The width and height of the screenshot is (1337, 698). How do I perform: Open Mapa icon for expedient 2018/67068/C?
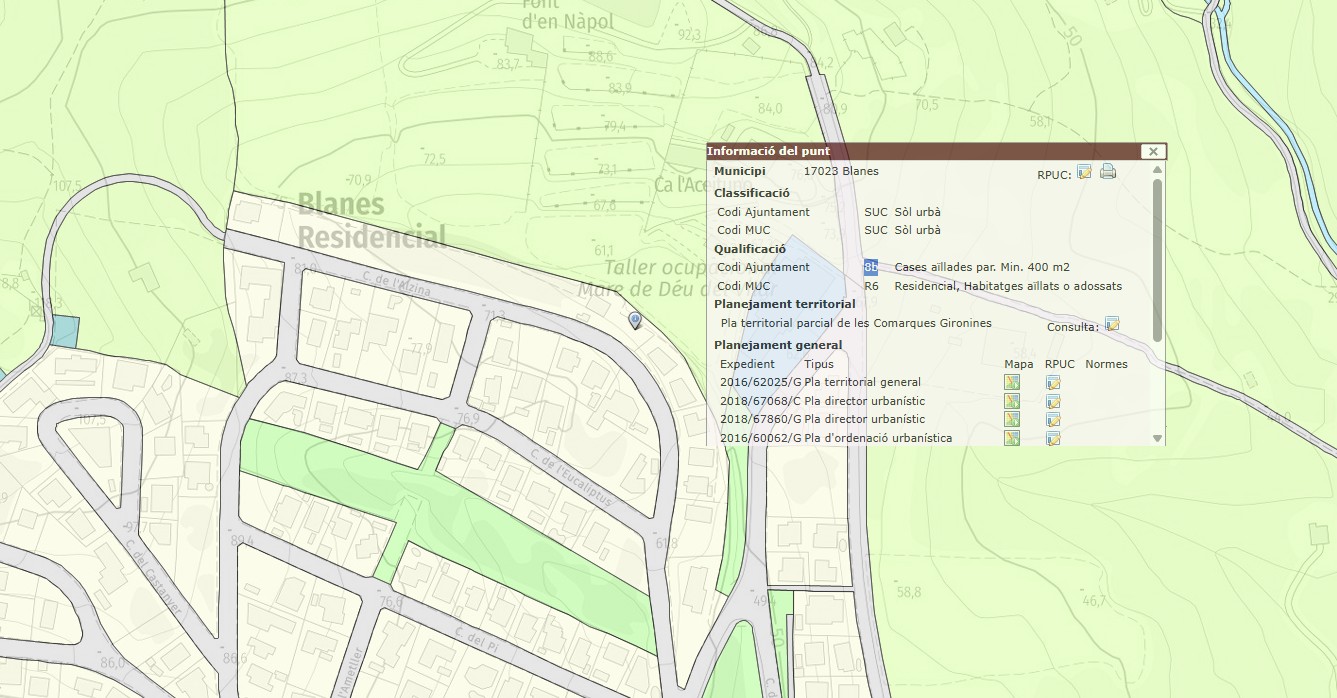tap(1012, 401)
